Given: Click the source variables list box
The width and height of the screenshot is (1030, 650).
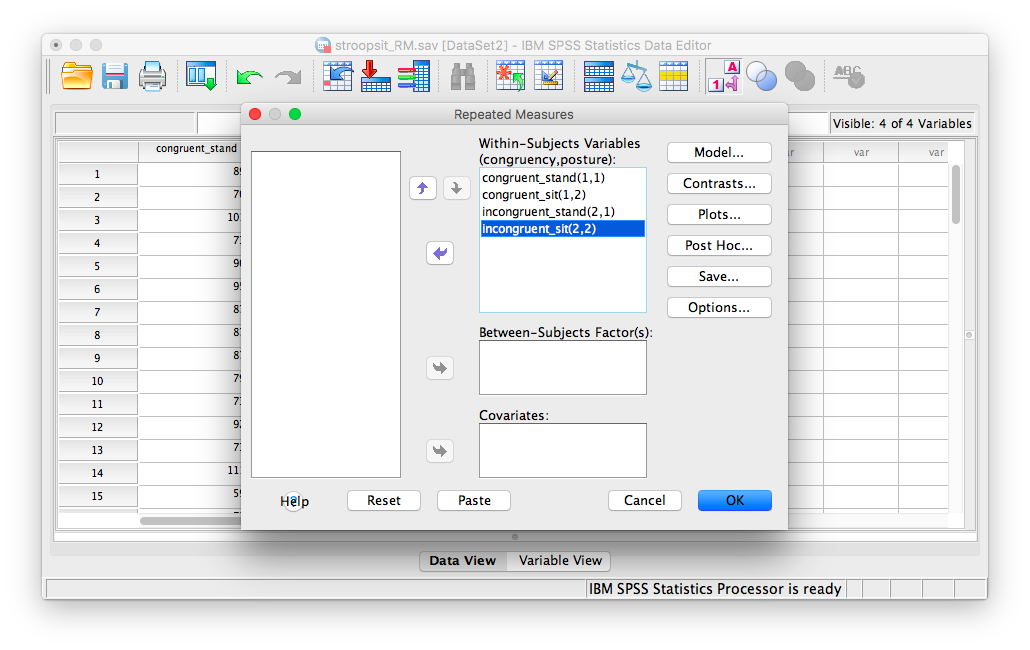Looking at the screenshot, I should [326, 314].
